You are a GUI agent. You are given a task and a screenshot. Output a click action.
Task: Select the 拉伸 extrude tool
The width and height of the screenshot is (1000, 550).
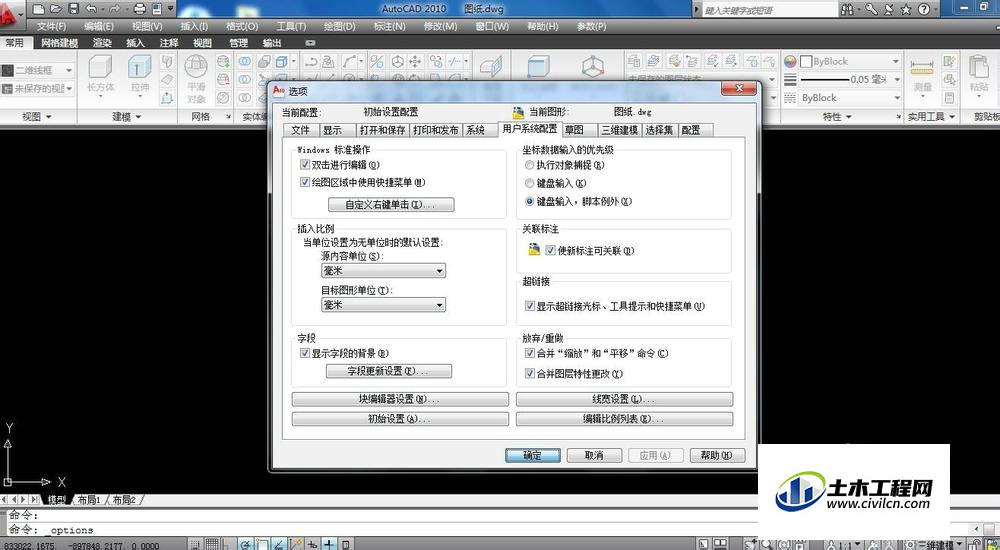coord(140,76)
